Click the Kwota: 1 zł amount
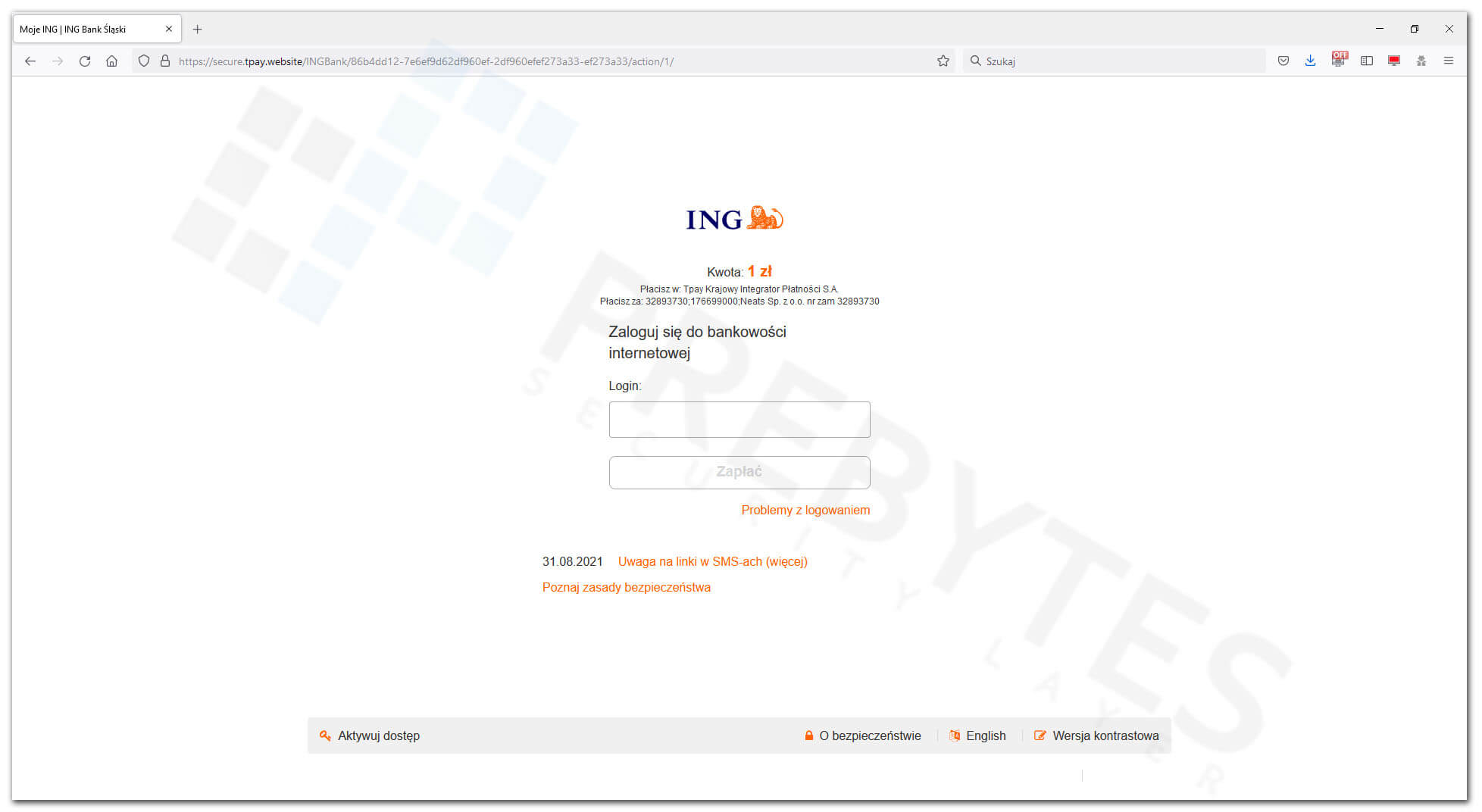 point(739,271)
